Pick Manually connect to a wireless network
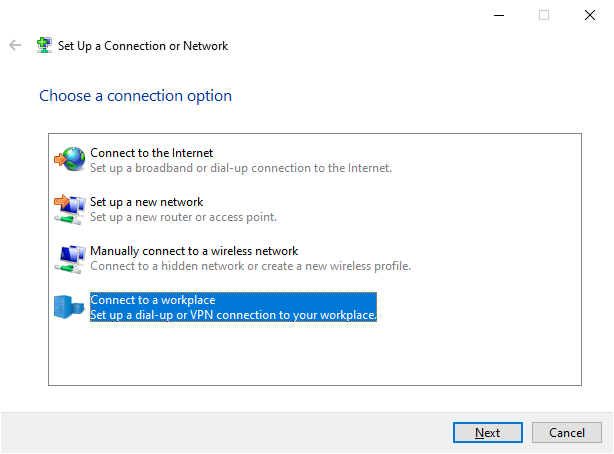The height and width of the screenshot is (454, 614). [194, 251]
